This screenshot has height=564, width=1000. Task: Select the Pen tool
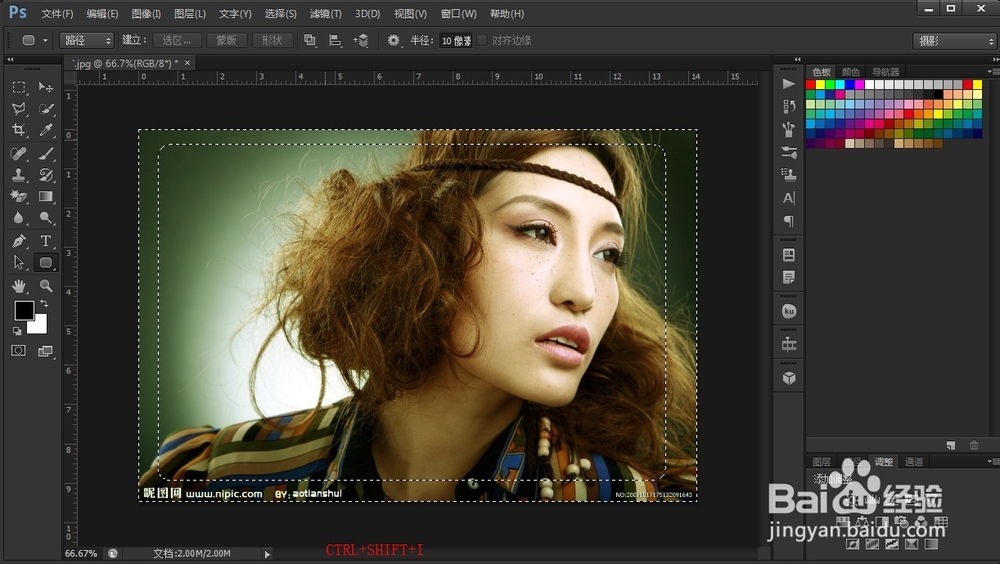coord(19,241)
